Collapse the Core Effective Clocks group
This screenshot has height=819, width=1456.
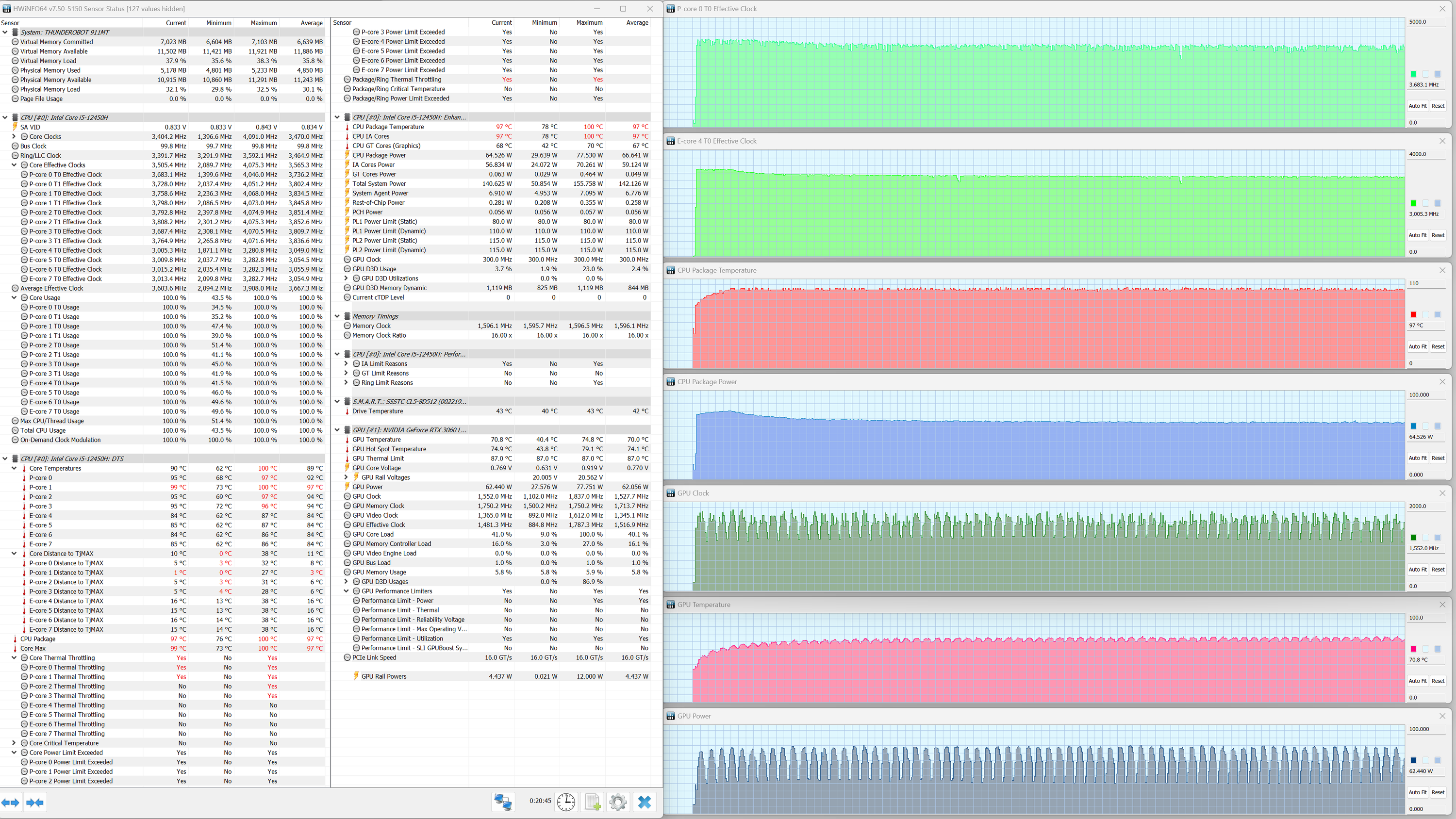point(14,165)
